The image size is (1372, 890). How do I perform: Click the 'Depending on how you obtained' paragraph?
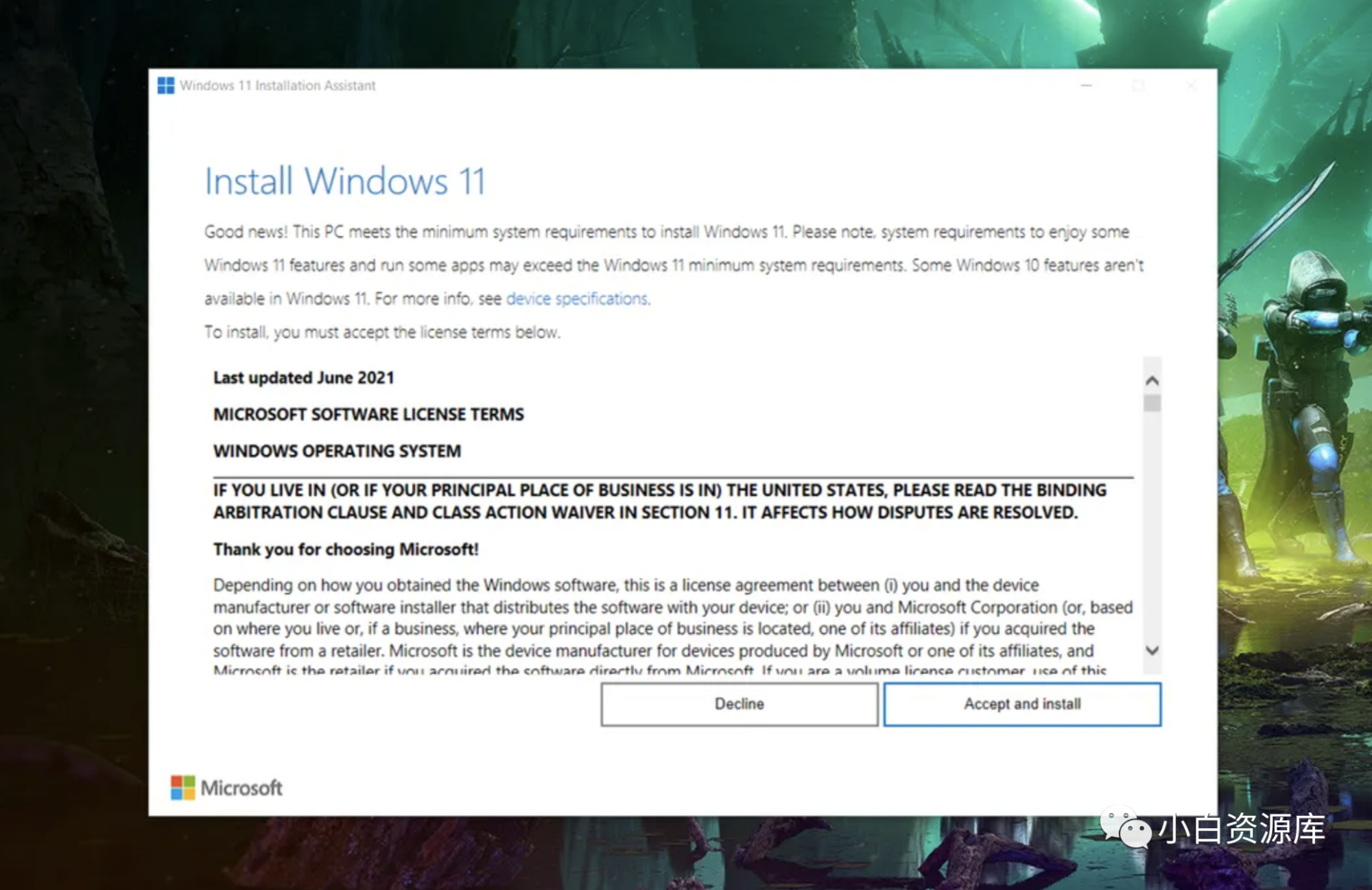673,626
